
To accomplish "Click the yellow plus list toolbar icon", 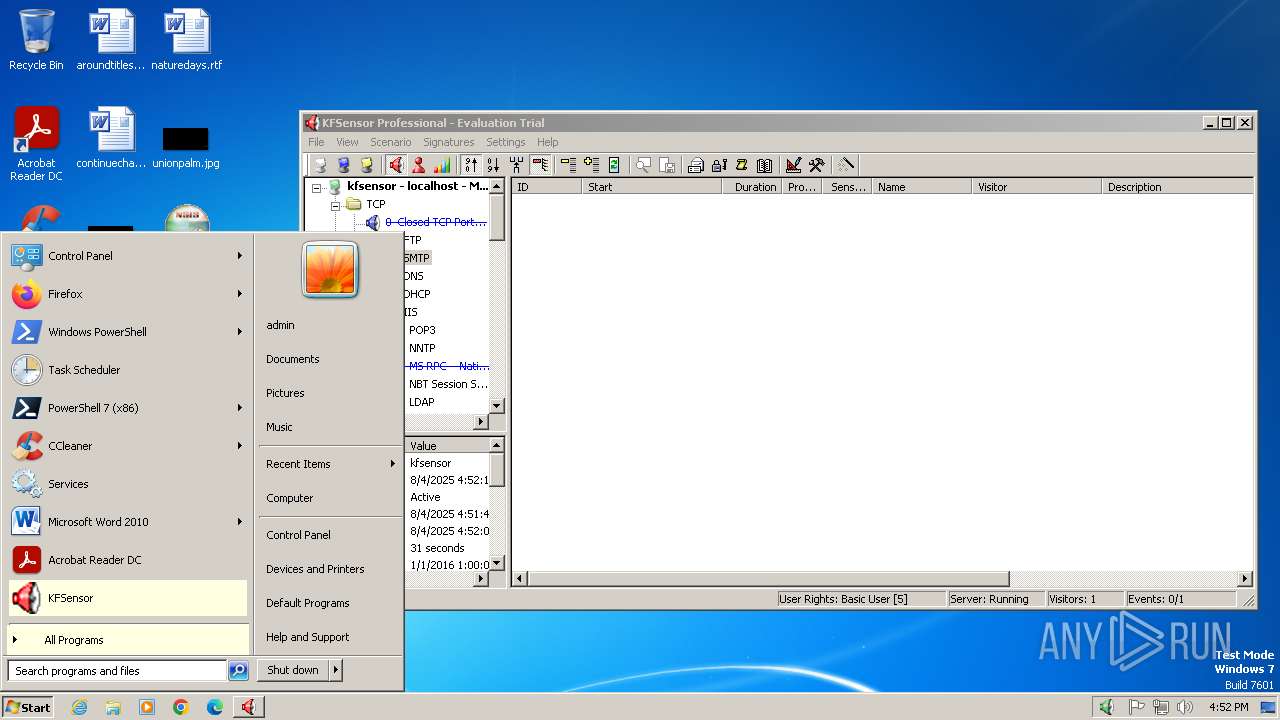I will [591, 165].
